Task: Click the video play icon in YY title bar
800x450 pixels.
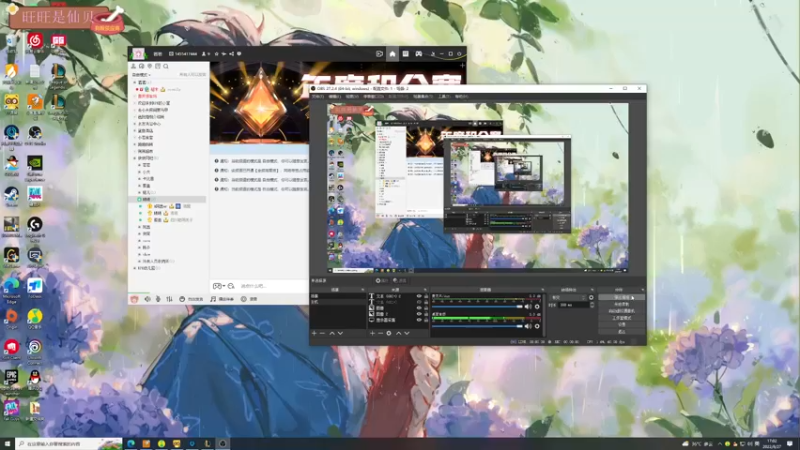Action: click(x=379, y=54)
